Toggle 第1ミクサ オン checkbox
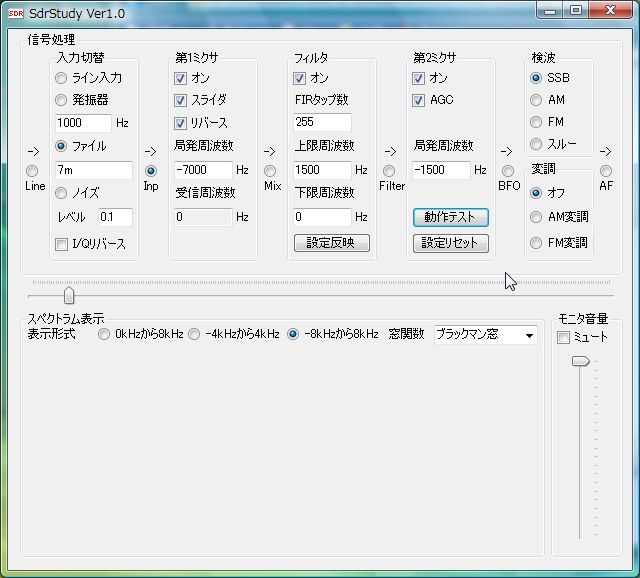Image resolution: width=640 pixels, height=578 pixels. (180, 78)
